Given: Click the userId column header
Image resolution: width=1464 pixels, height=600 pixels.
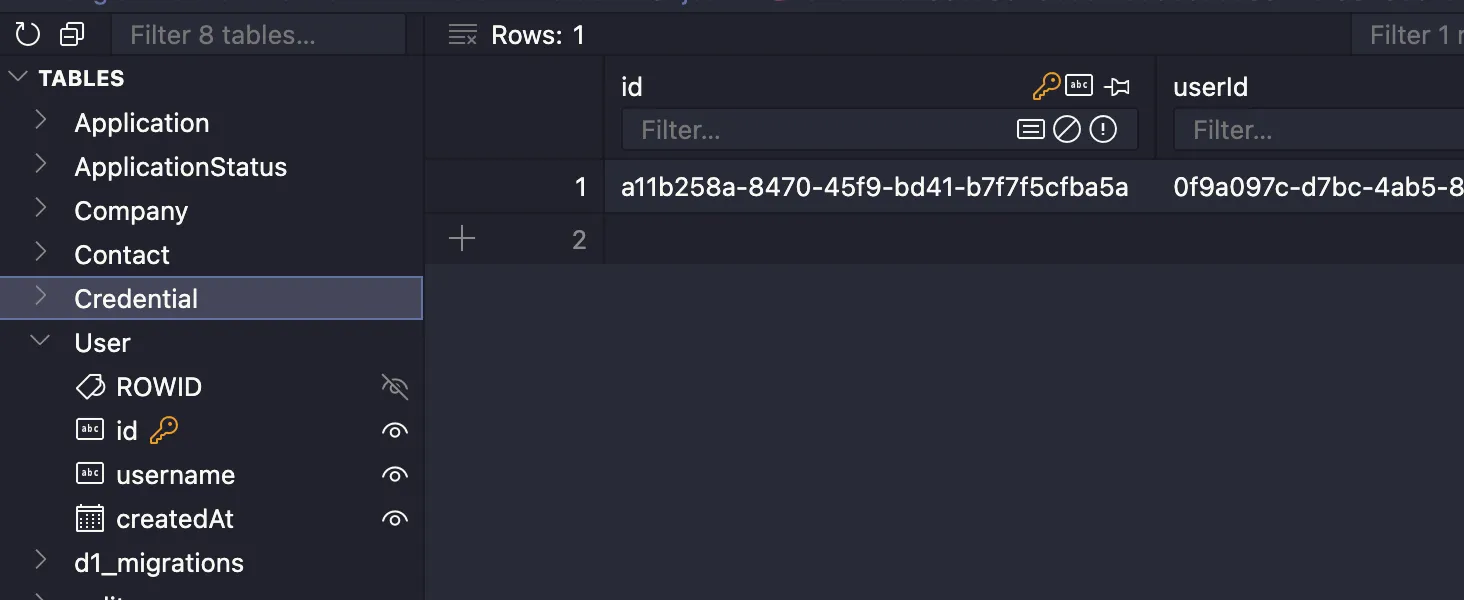Looking at the screenshot, I should [1211, 87].
